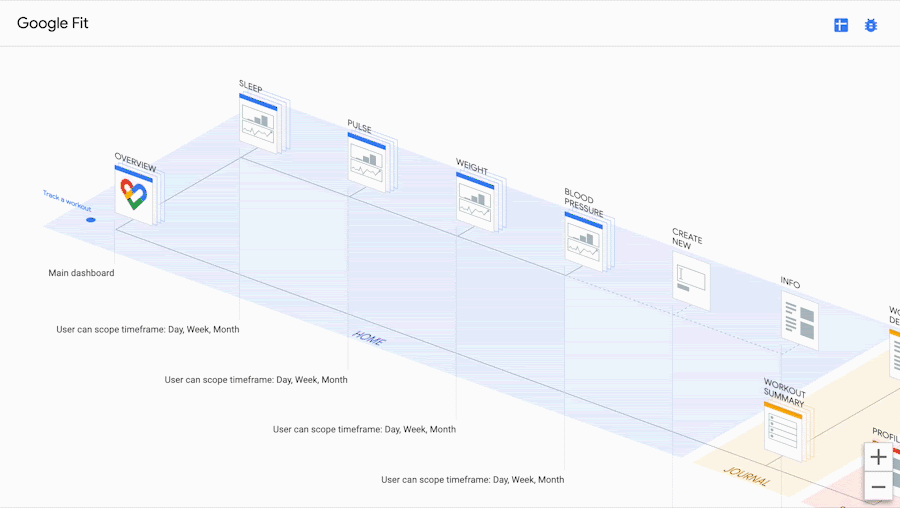Click the timeframe annotation under Blood Pressure

[x=472, y=480]
